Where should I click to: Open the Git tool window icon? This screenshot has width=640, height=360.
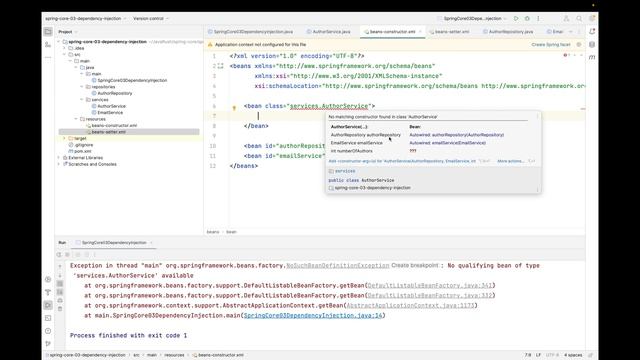click(x=48, y=344)
